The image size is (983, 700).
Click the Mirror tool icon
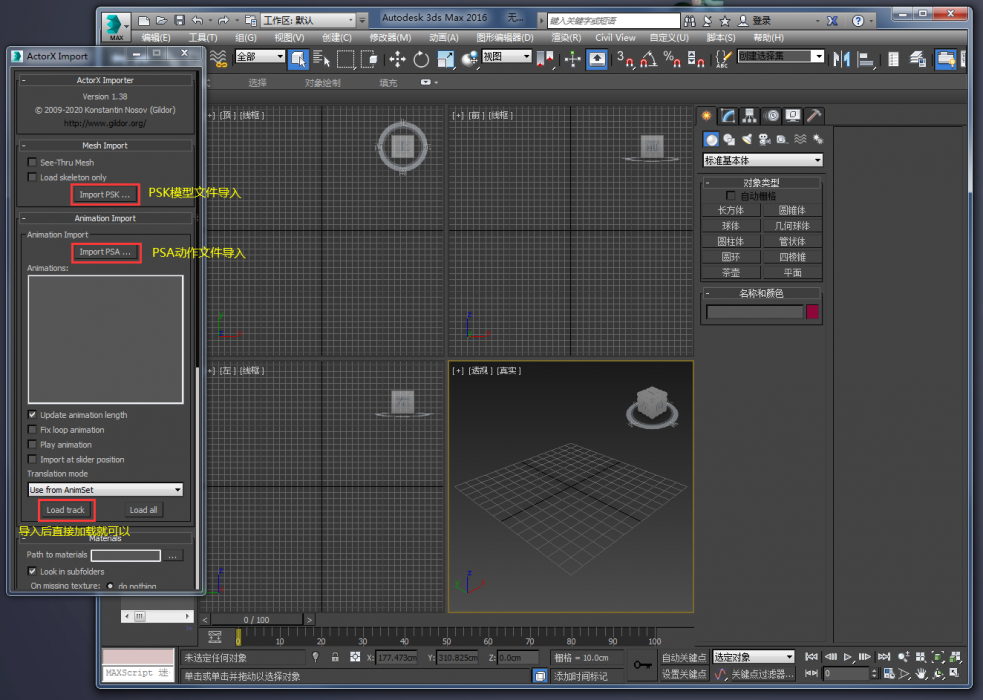[841, 60]
